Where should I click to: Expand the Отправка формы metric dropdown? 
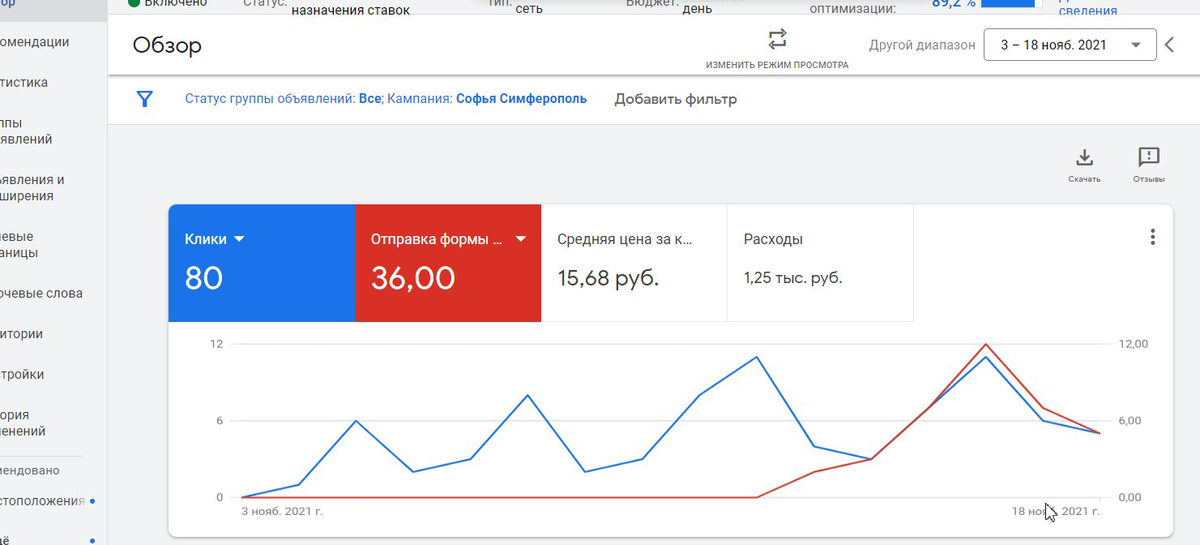[520, 240]
